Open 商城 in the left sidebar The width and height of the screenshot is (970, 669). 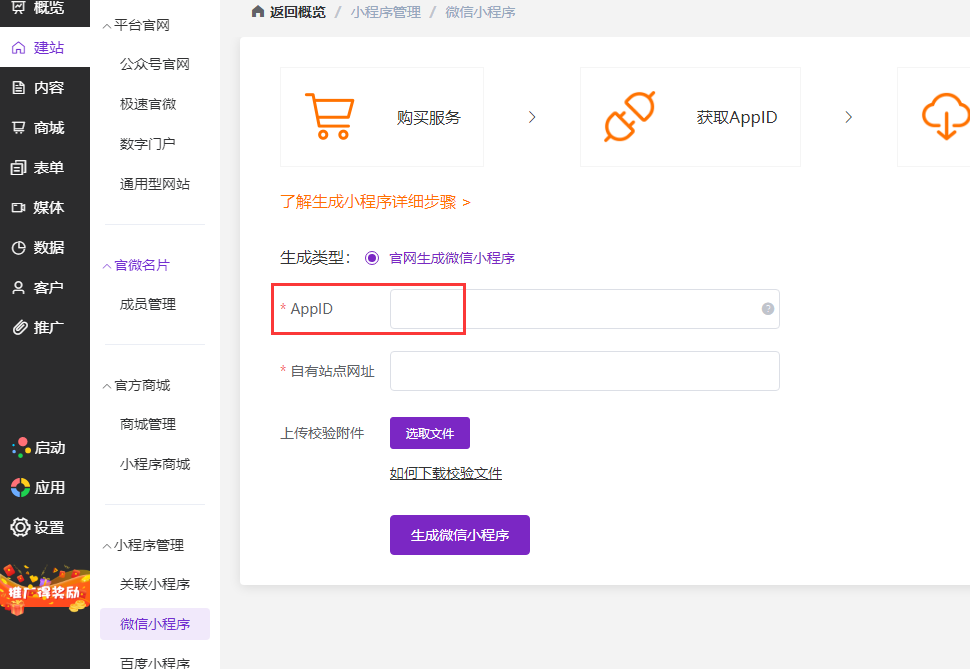point(45,127)
